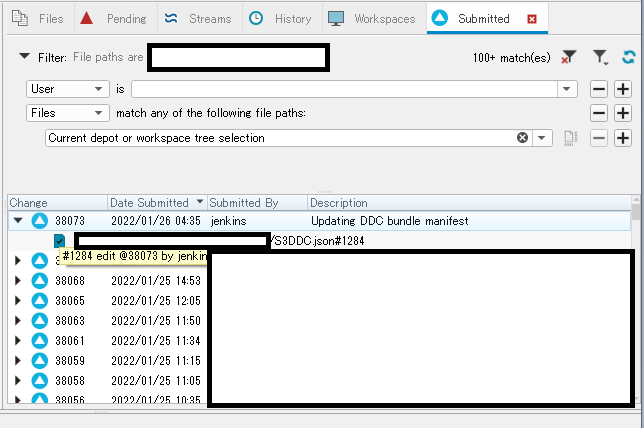Open the file path selection dropdown arrow

click(542, 138)
